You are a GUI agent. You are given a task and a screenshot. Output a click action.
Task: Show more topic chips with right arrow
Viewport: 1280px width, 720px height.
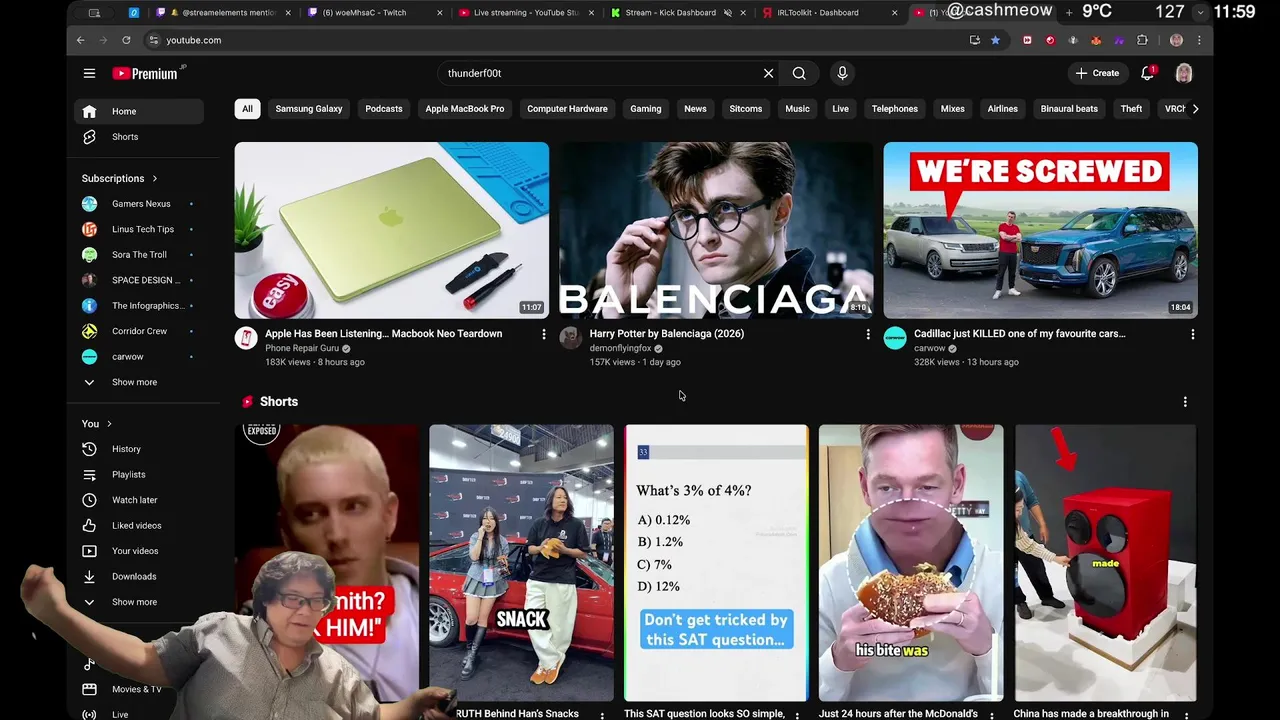[1195, 109]
